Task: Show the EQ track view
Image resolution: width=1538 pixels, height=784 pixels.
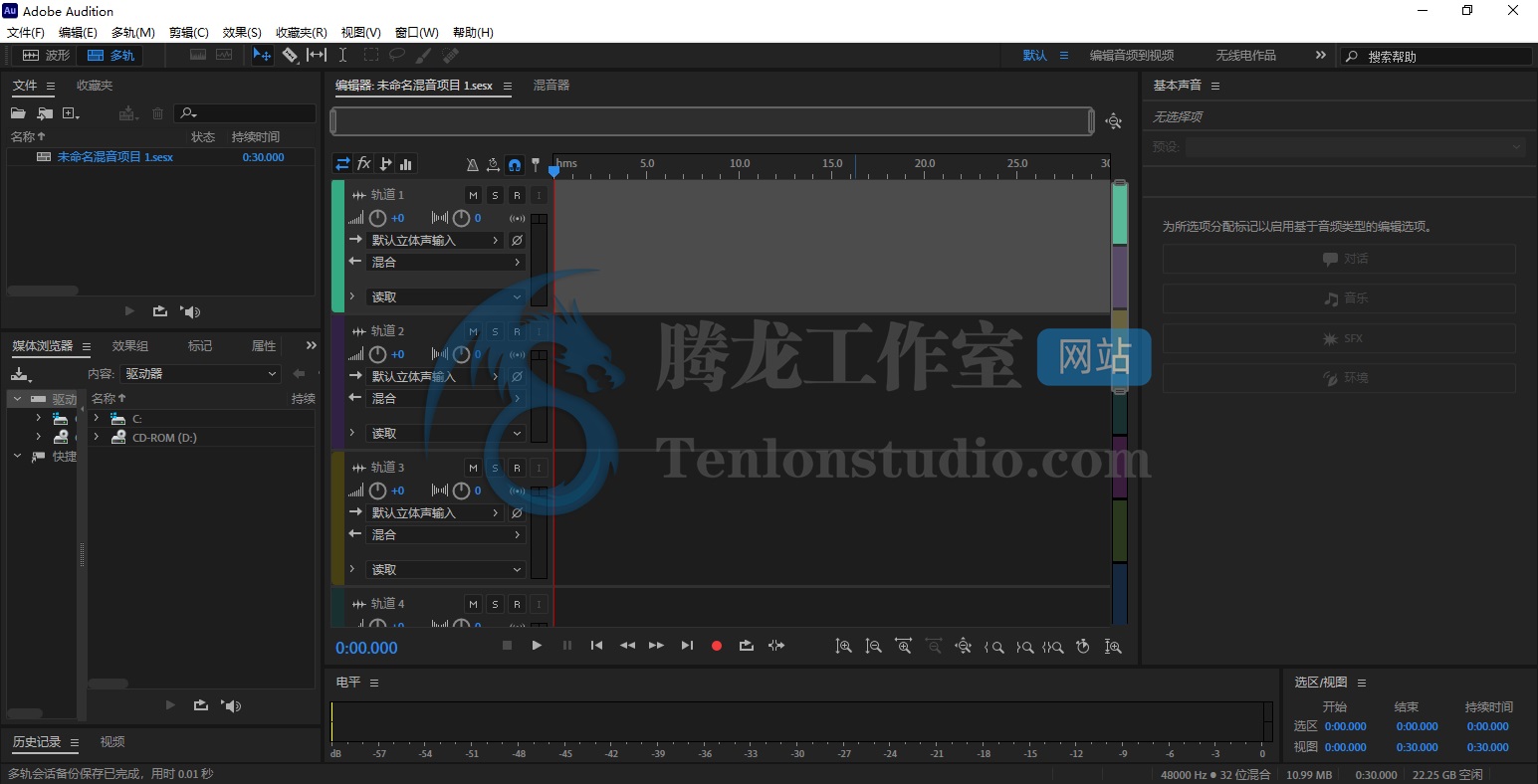Action: [406, 164]
